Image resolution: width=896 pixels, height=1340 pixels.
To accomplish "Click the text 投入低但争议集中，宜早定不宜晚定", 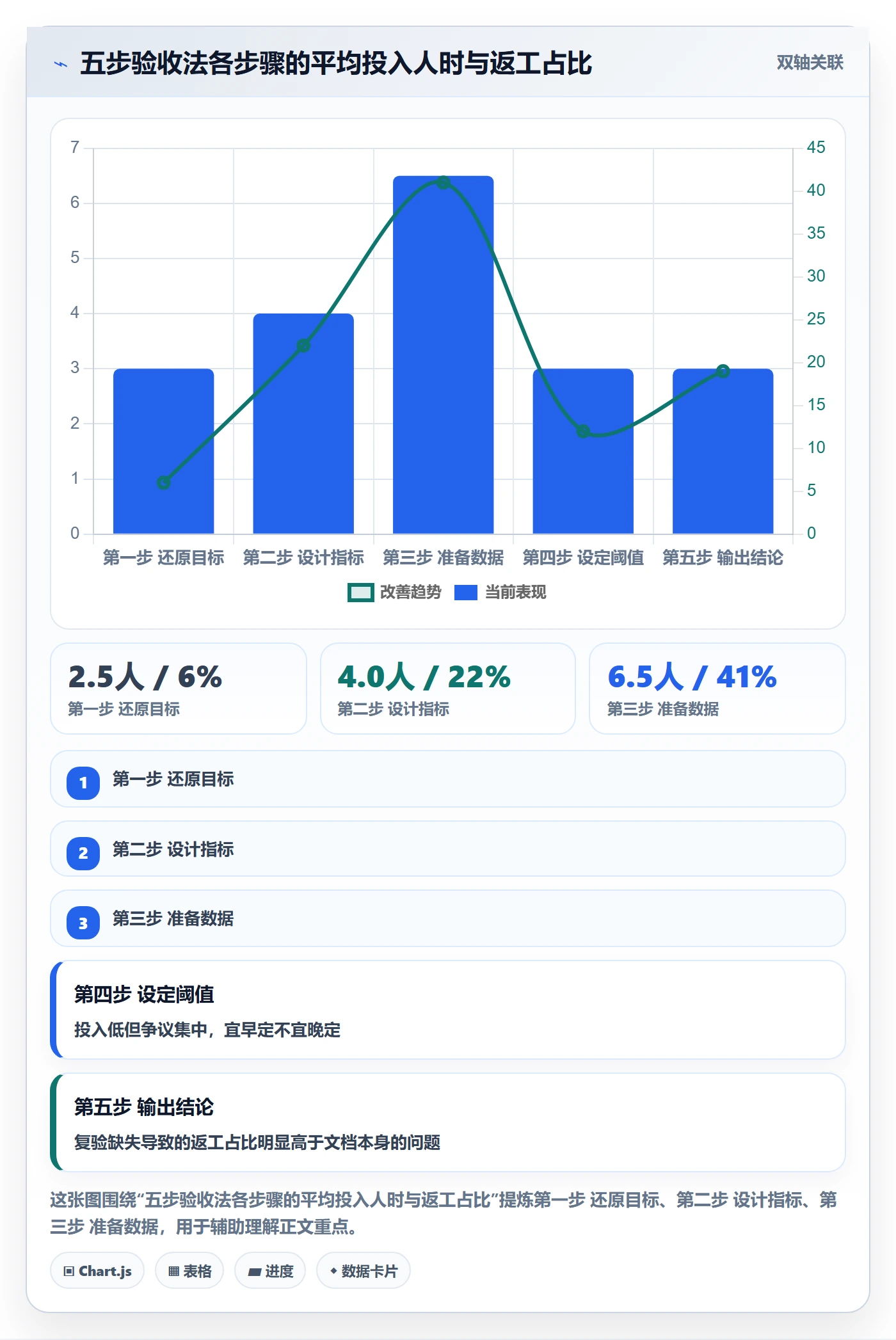I will (207, 1030).
